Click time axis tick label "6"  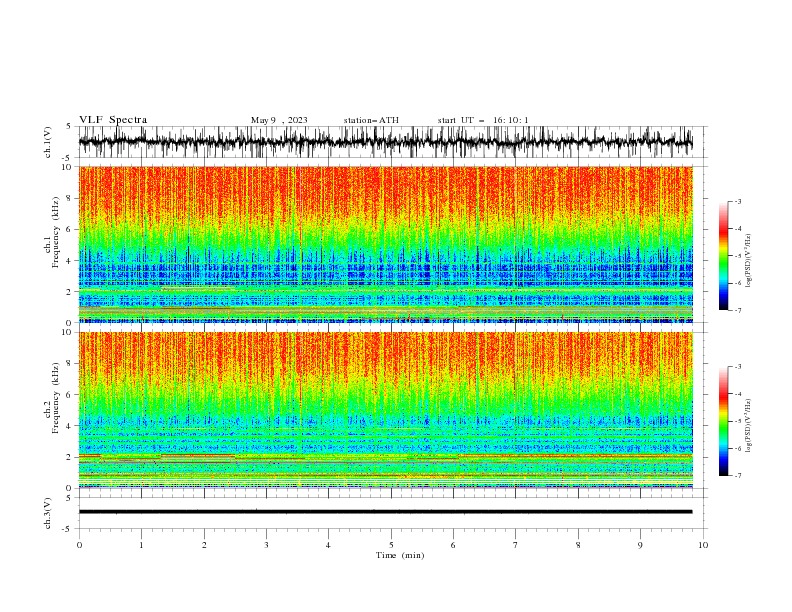pos(453,545)
